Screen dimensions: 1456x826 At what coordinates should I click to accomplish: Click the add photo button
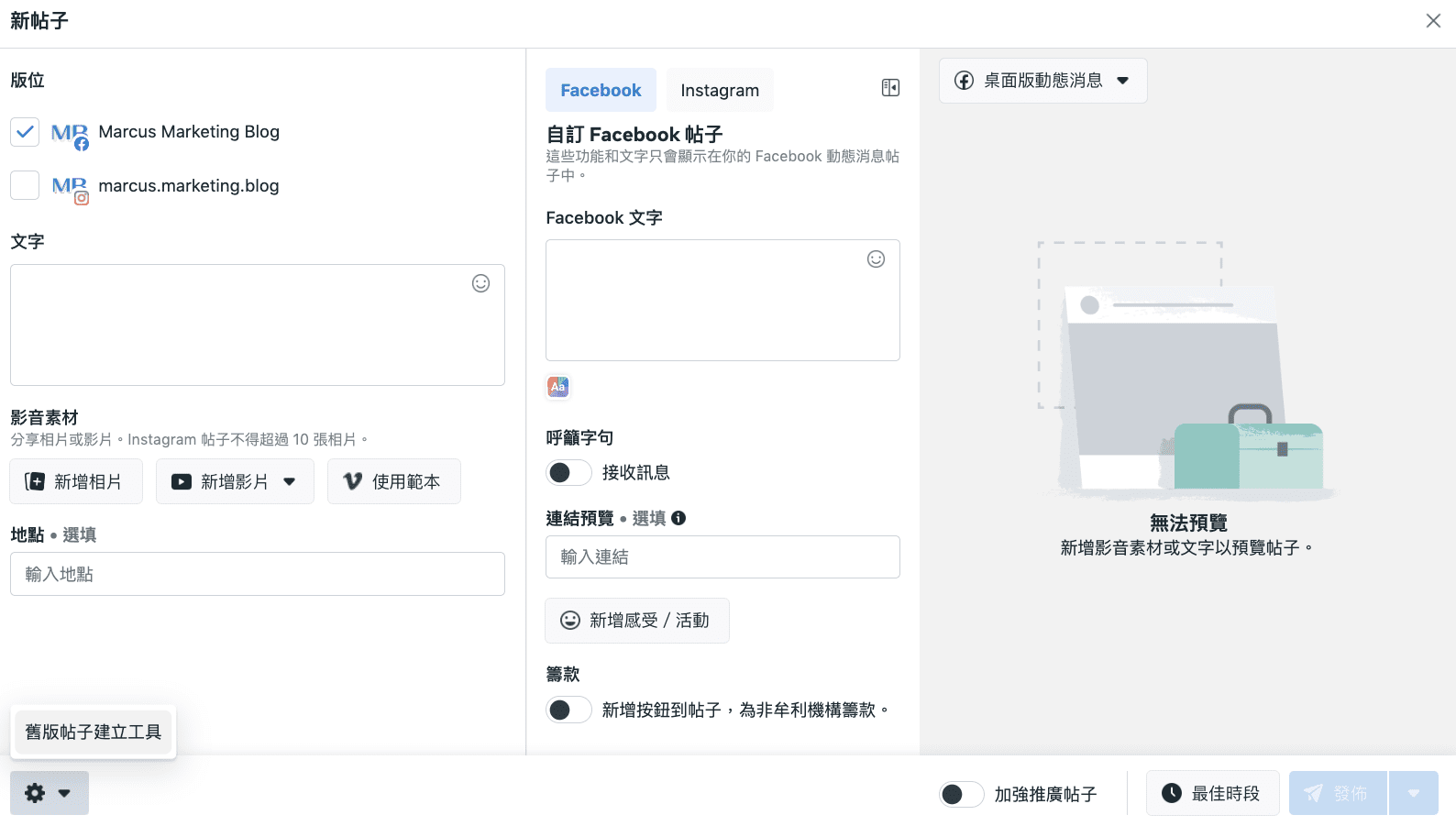click(76, 482)
